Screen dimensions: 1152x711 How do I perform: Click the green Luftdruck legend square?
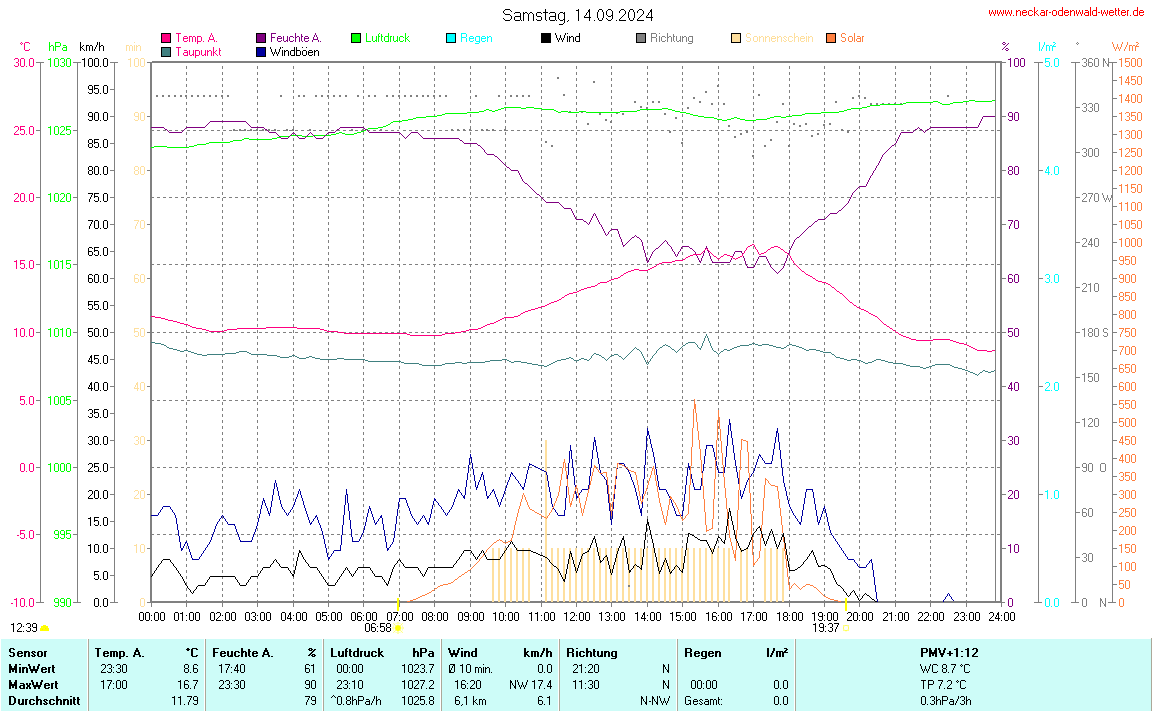[x=356, y=38]
